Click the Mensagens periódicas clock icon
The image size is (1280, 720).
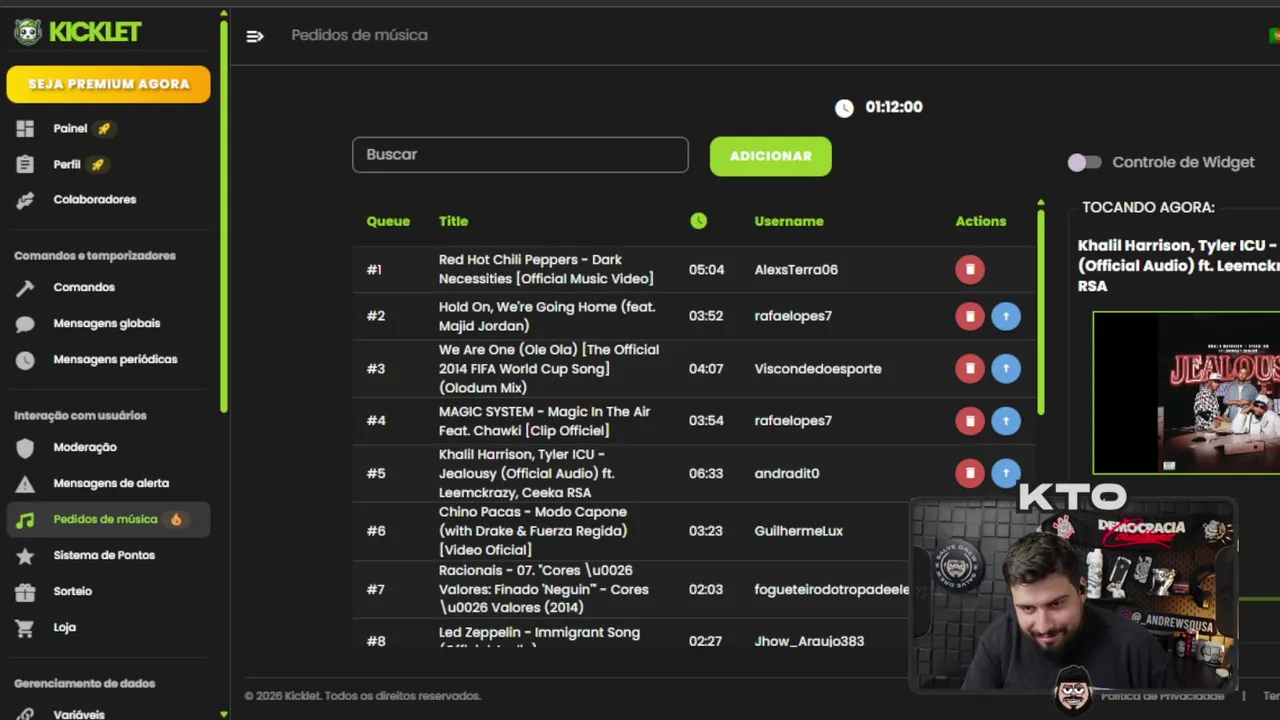[x=25, y=360]
